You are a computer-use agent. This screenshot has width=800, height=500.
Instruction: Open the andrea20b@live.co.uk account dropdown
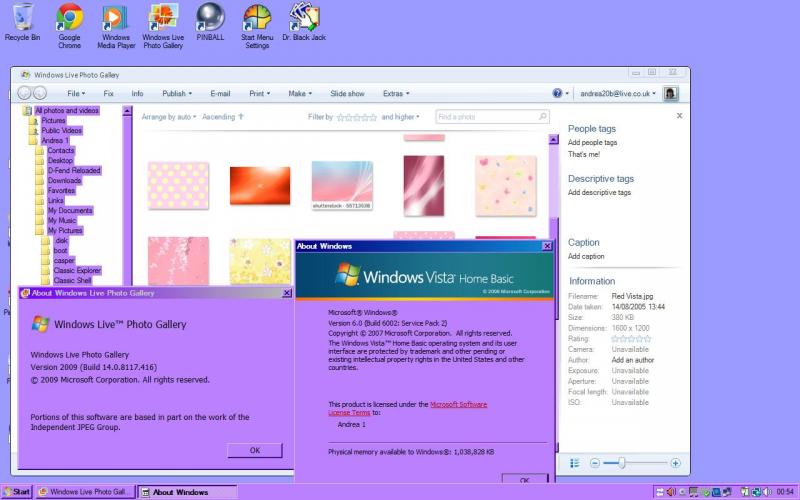(618, 93)
